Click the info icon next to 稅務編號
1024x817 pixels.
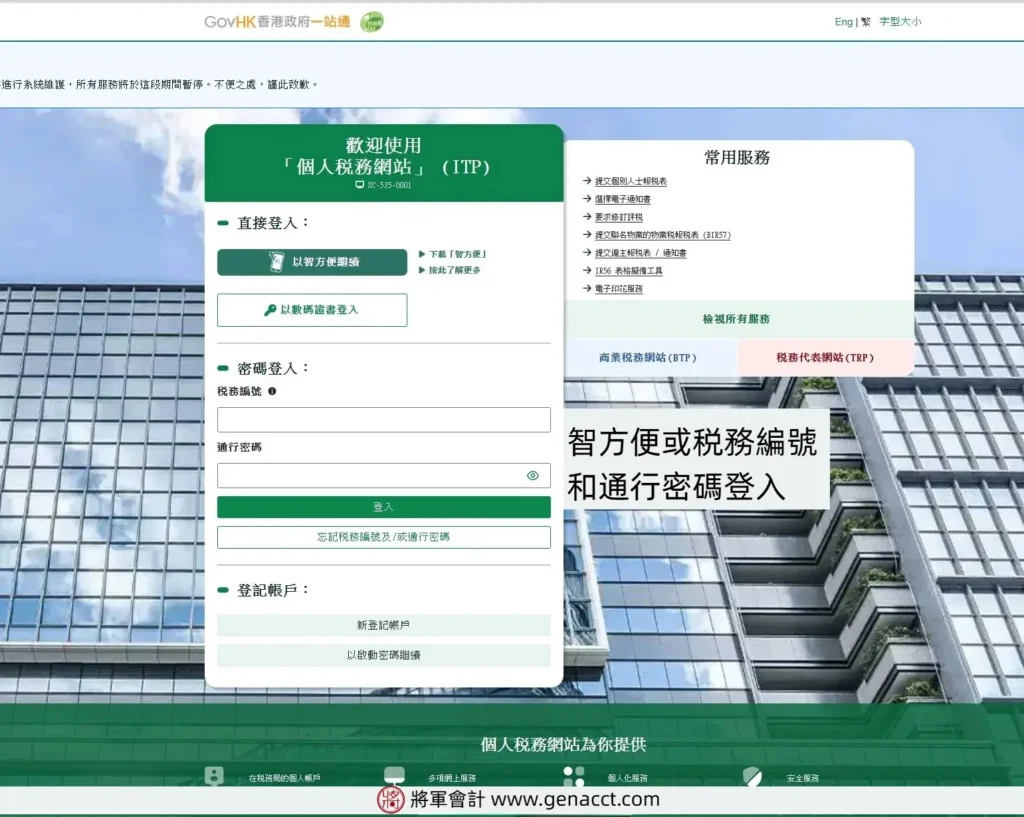click(272, 391)
